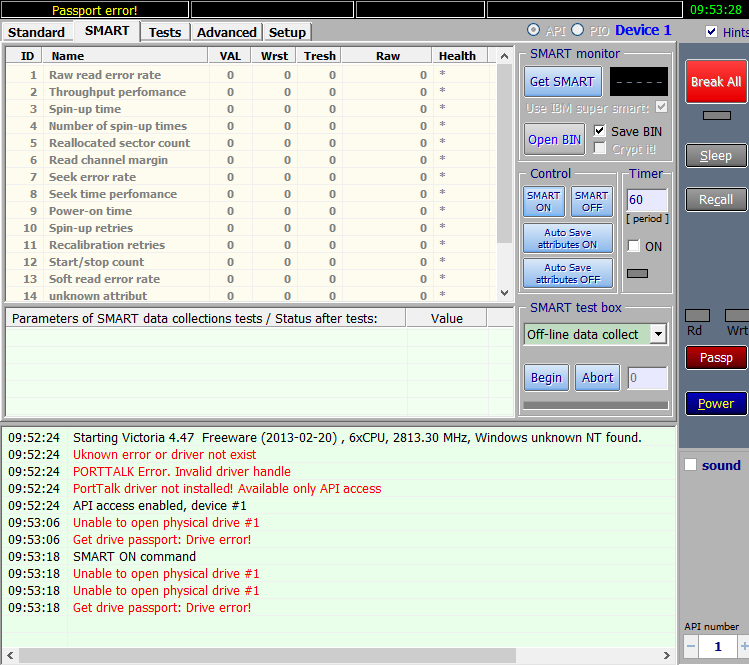Click the red Passp button
This screenshot has height=665, width=749.
tap(715, 357)
